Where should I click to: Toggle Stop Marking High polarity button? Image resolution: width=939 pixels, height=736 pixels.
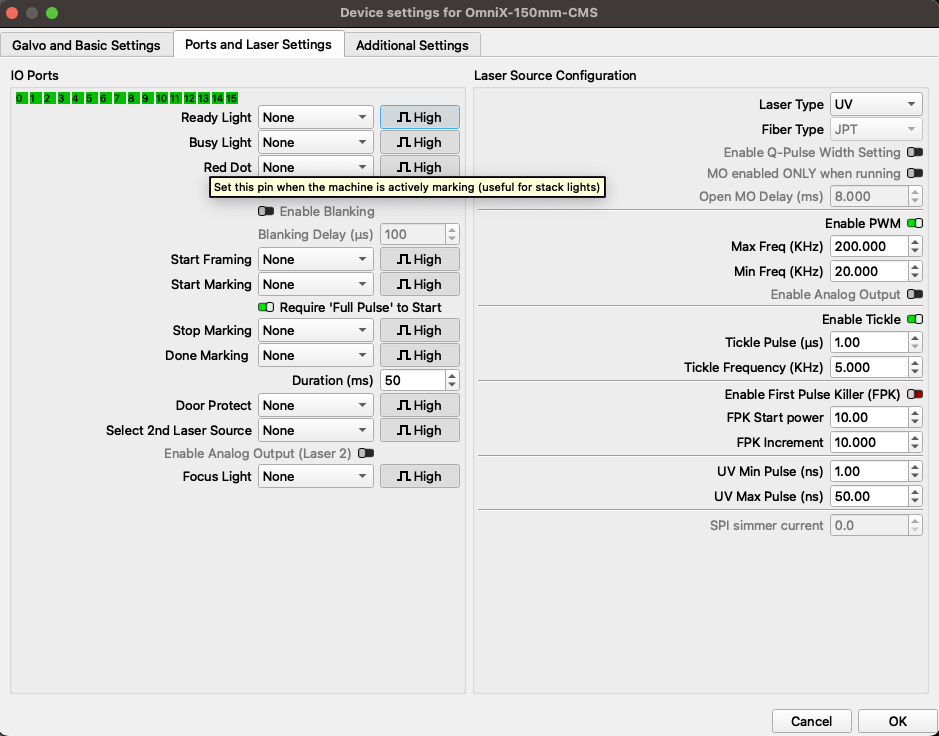(x=419, y=330)
